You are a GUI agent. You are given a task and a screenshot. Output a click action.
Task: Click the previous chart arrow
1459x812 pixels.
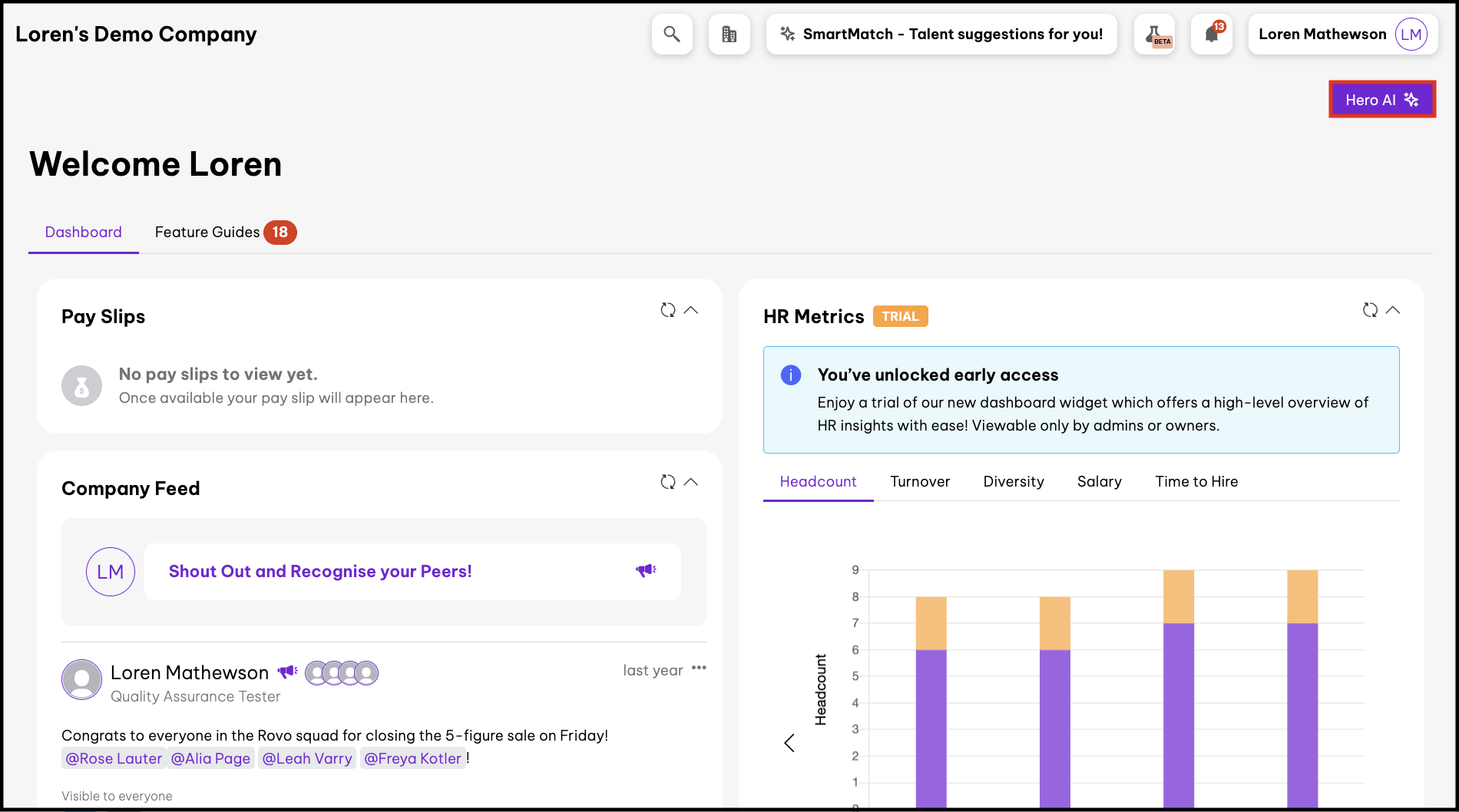pos(789,743)
